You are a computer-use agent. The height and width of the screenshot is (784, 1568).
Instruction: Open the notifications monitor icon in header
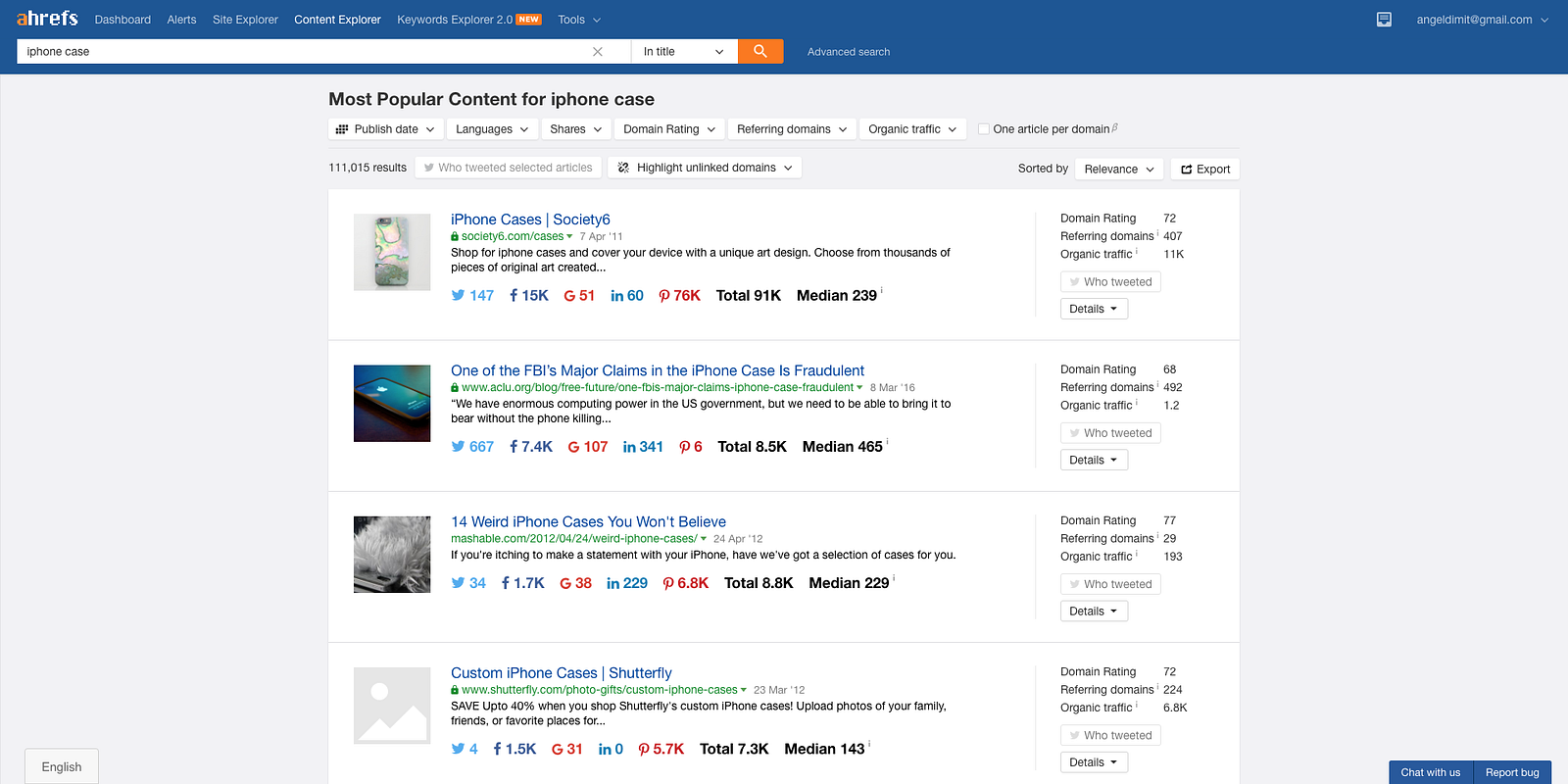coord(1384,20)
